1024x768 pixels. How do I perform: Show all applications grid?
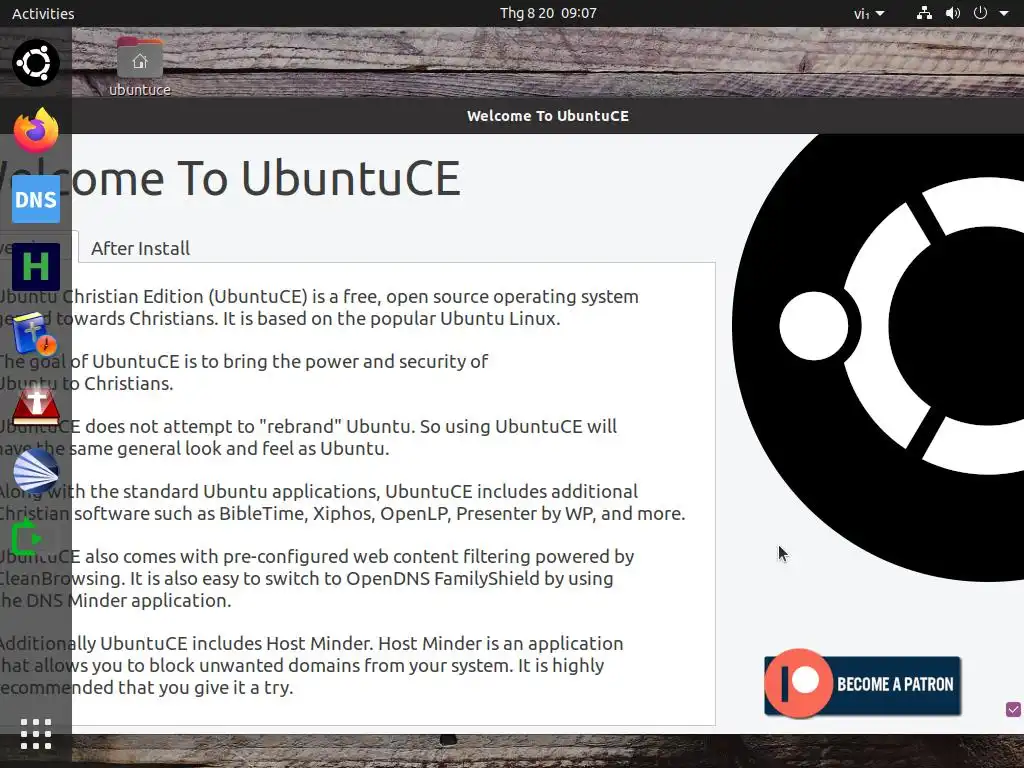point(36,734)
